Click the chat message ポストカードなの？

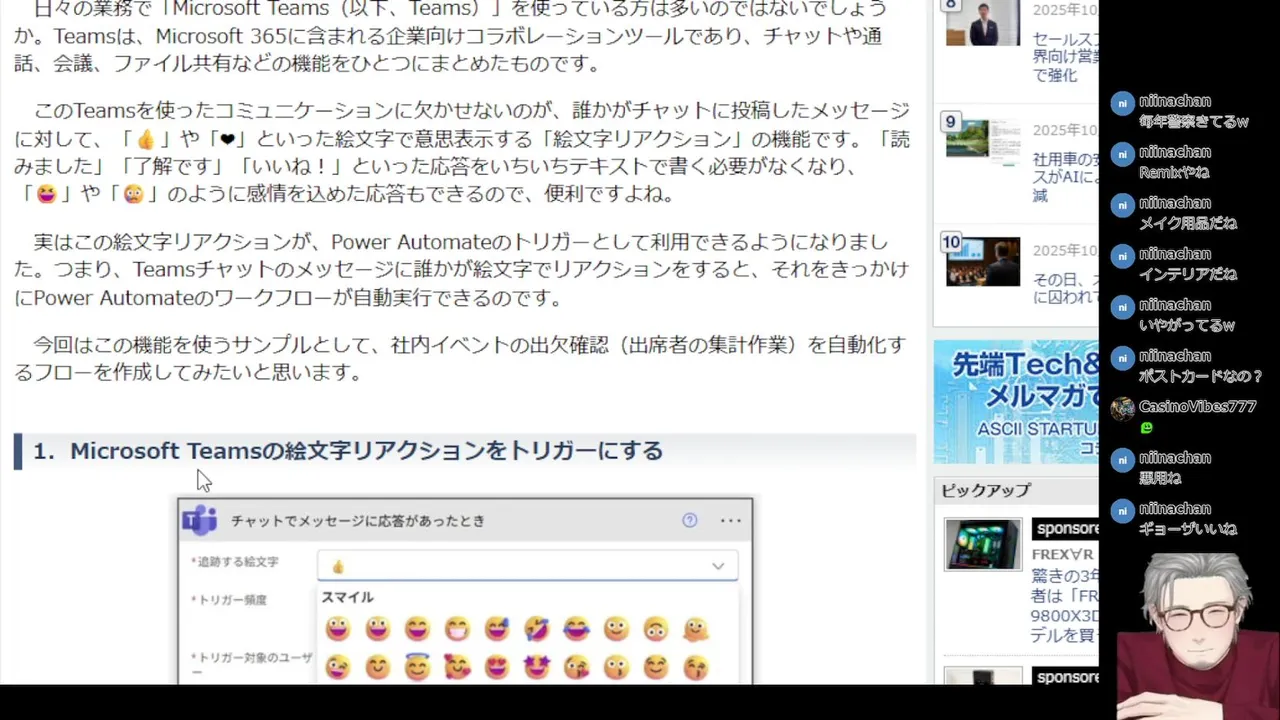tap(1200, 376)
